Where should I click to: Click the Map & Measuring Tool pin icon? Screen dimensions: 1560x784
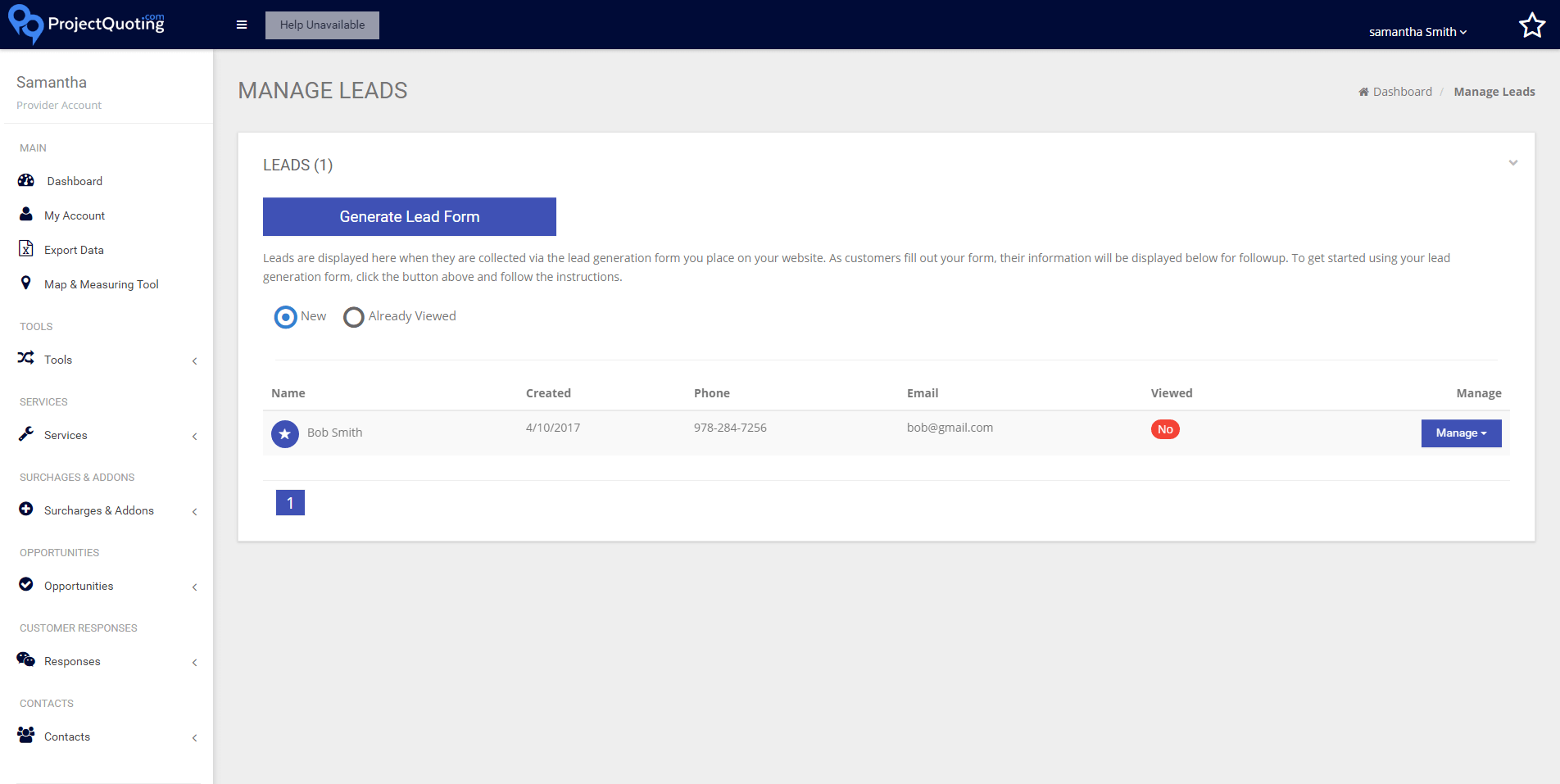pyautogui.click(x=26, y=283)
